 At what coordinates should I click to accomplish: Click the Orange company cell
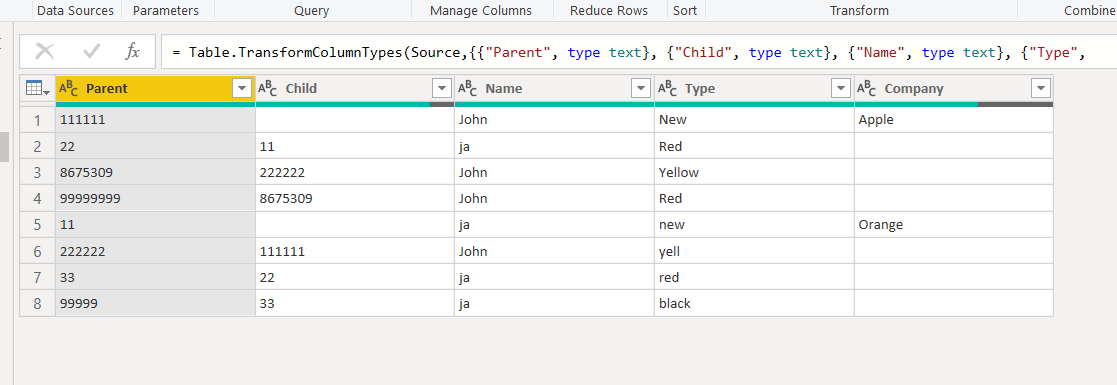[x=953, y=225]
